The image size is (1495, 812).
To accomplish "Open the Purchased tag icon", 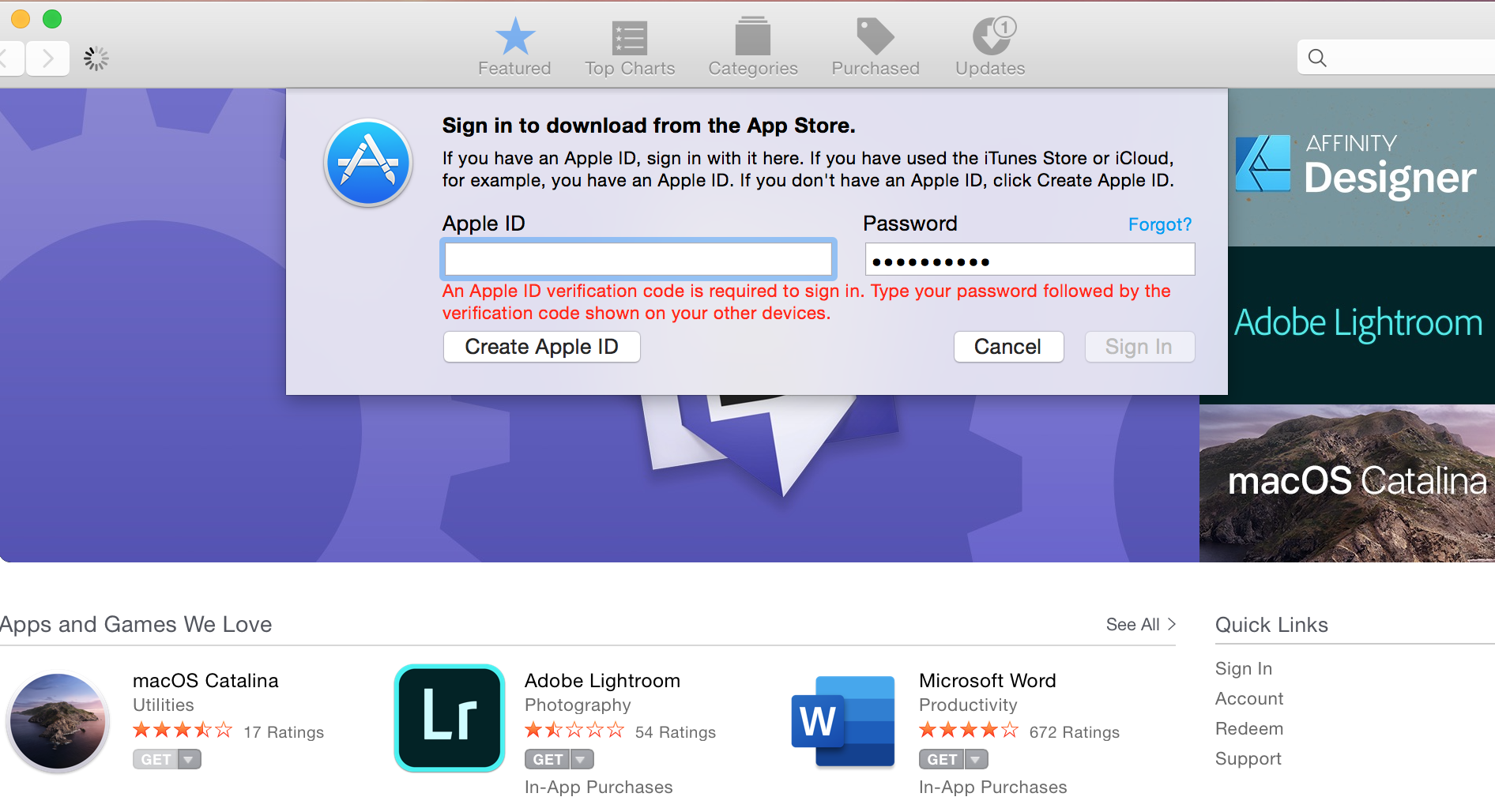I will (876, 36).
